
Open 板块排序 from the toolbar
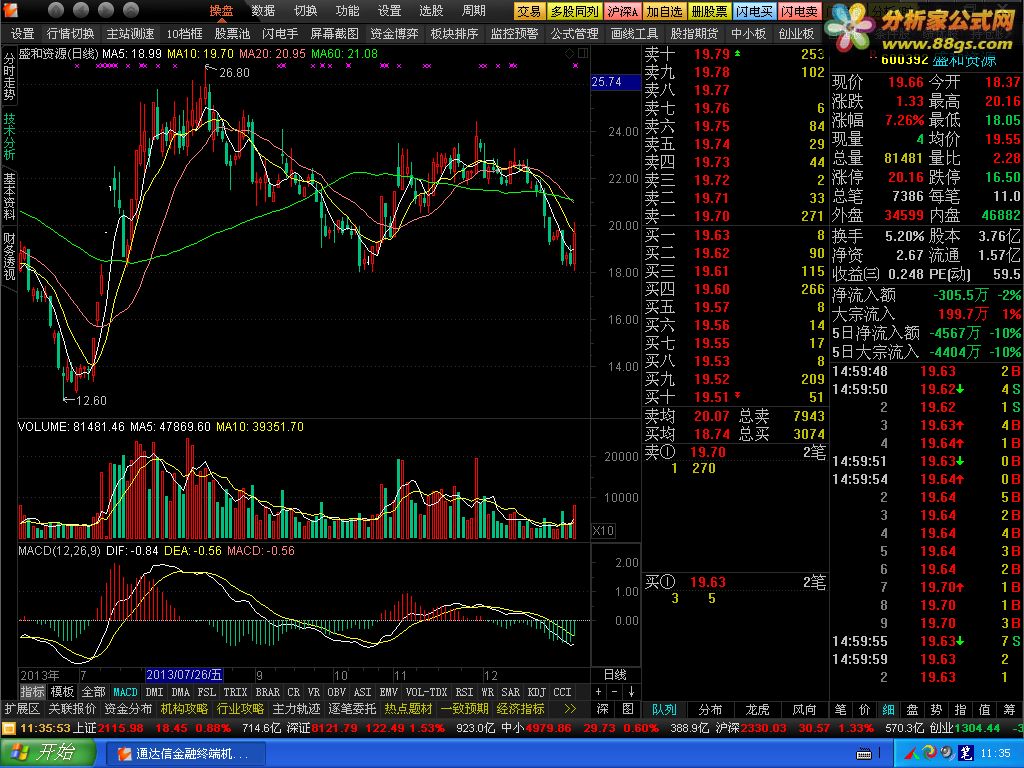[455, 33]
